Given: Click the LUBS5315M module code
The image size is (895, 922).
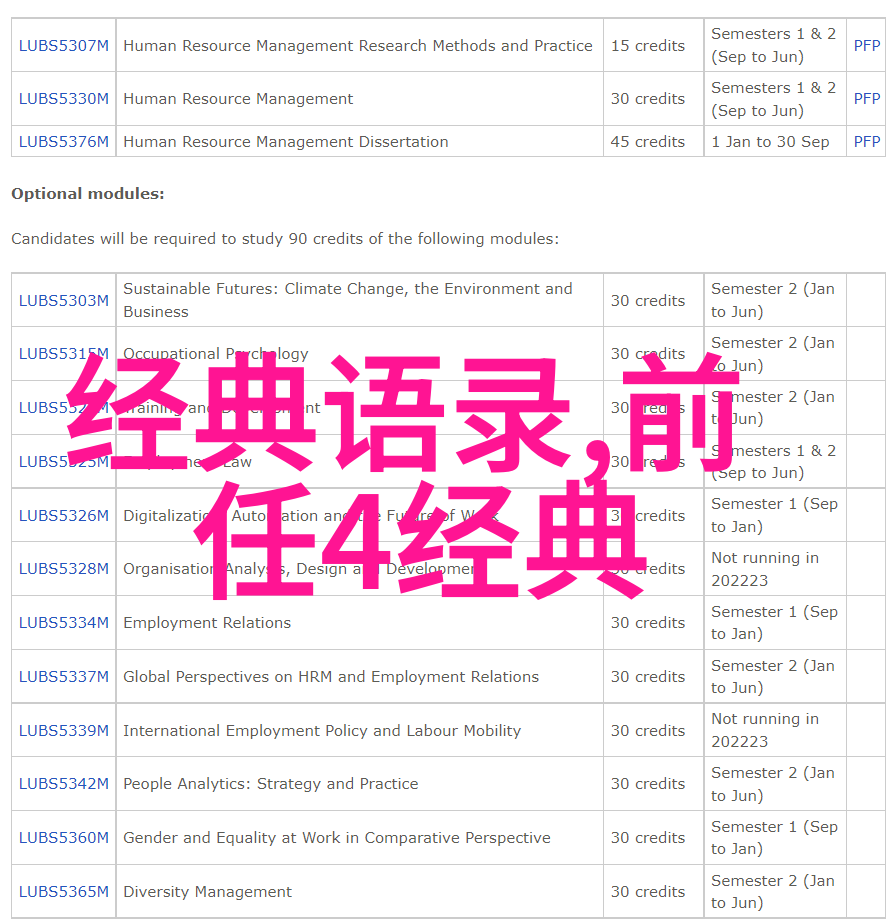Looking at the screenshot, I should [63, 354].
